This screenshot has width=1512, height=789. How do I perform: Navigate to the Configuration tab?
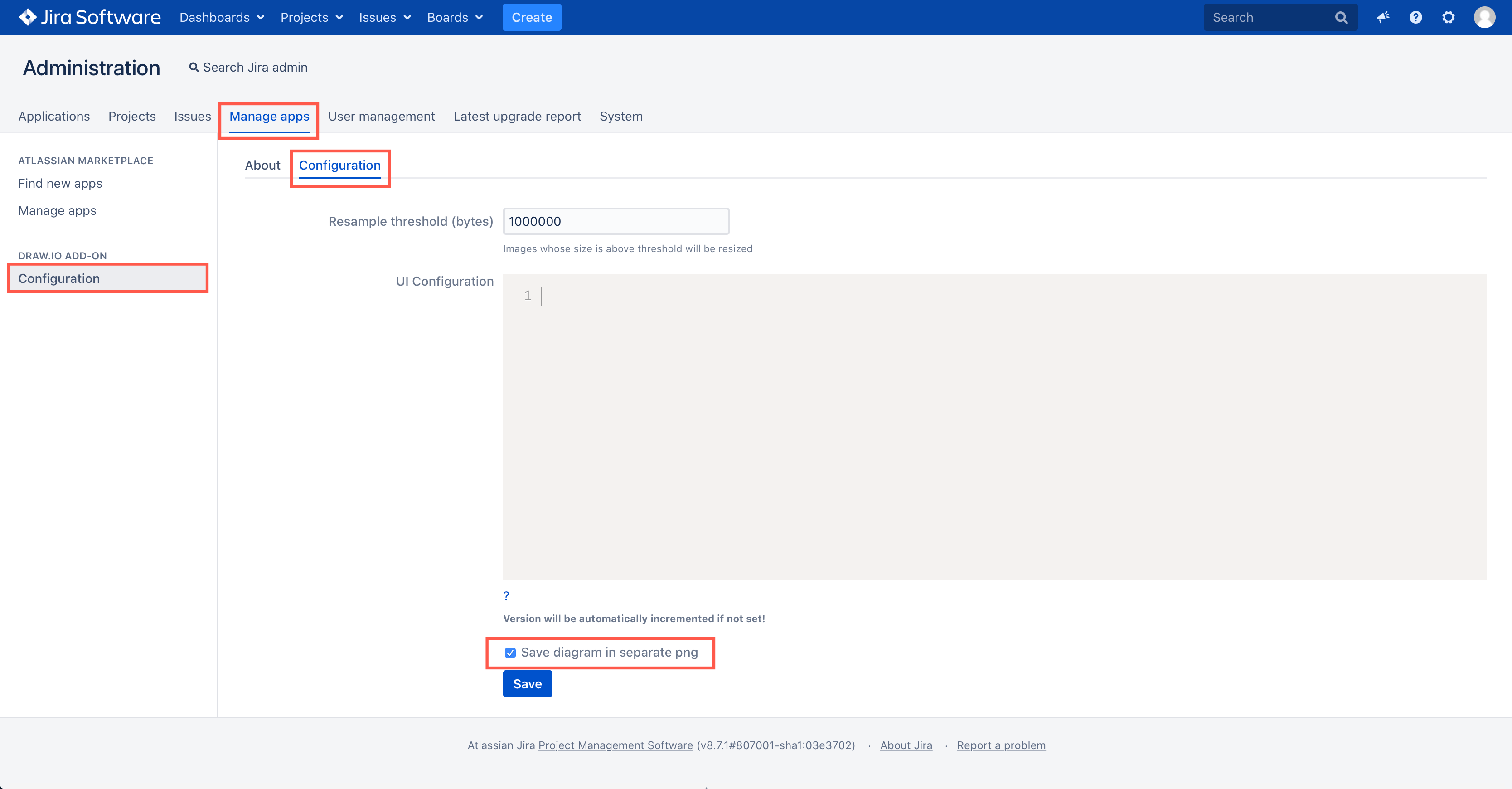(x=339, y=164)
